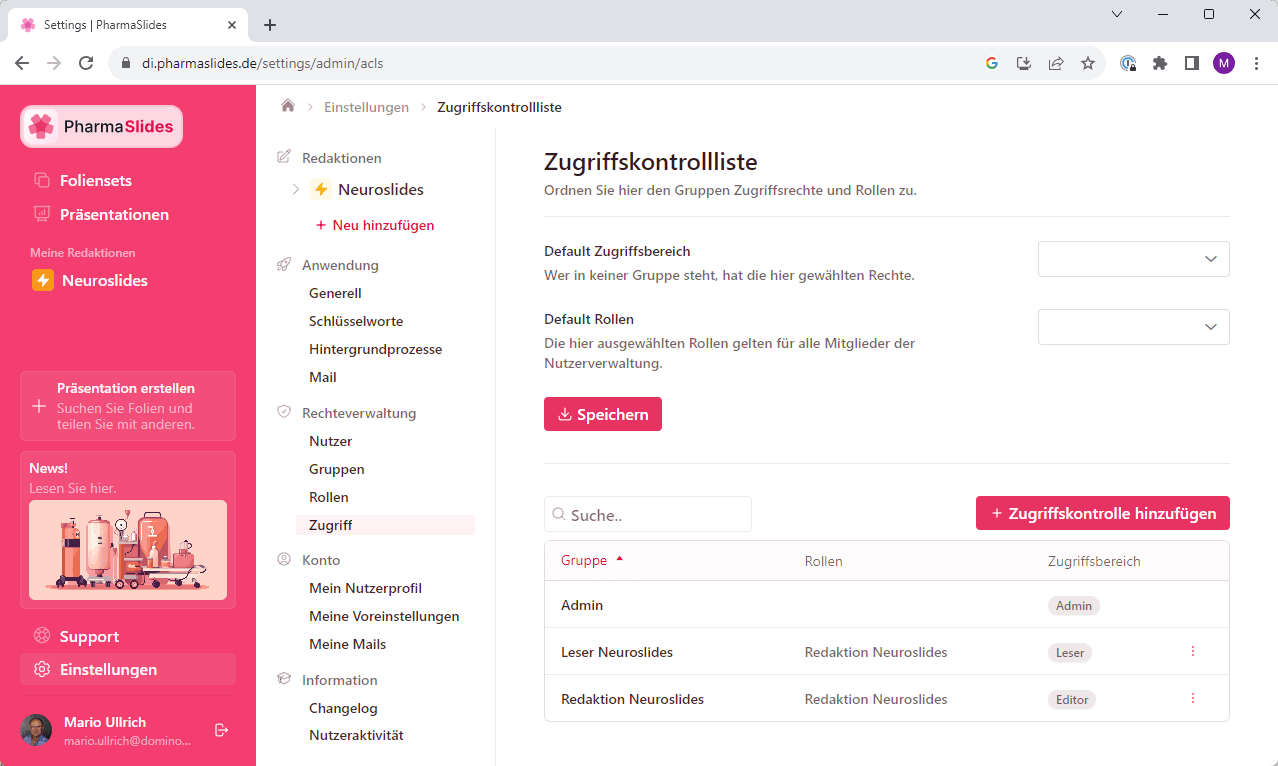Sort the table by Gruppe column

[585, 561]
